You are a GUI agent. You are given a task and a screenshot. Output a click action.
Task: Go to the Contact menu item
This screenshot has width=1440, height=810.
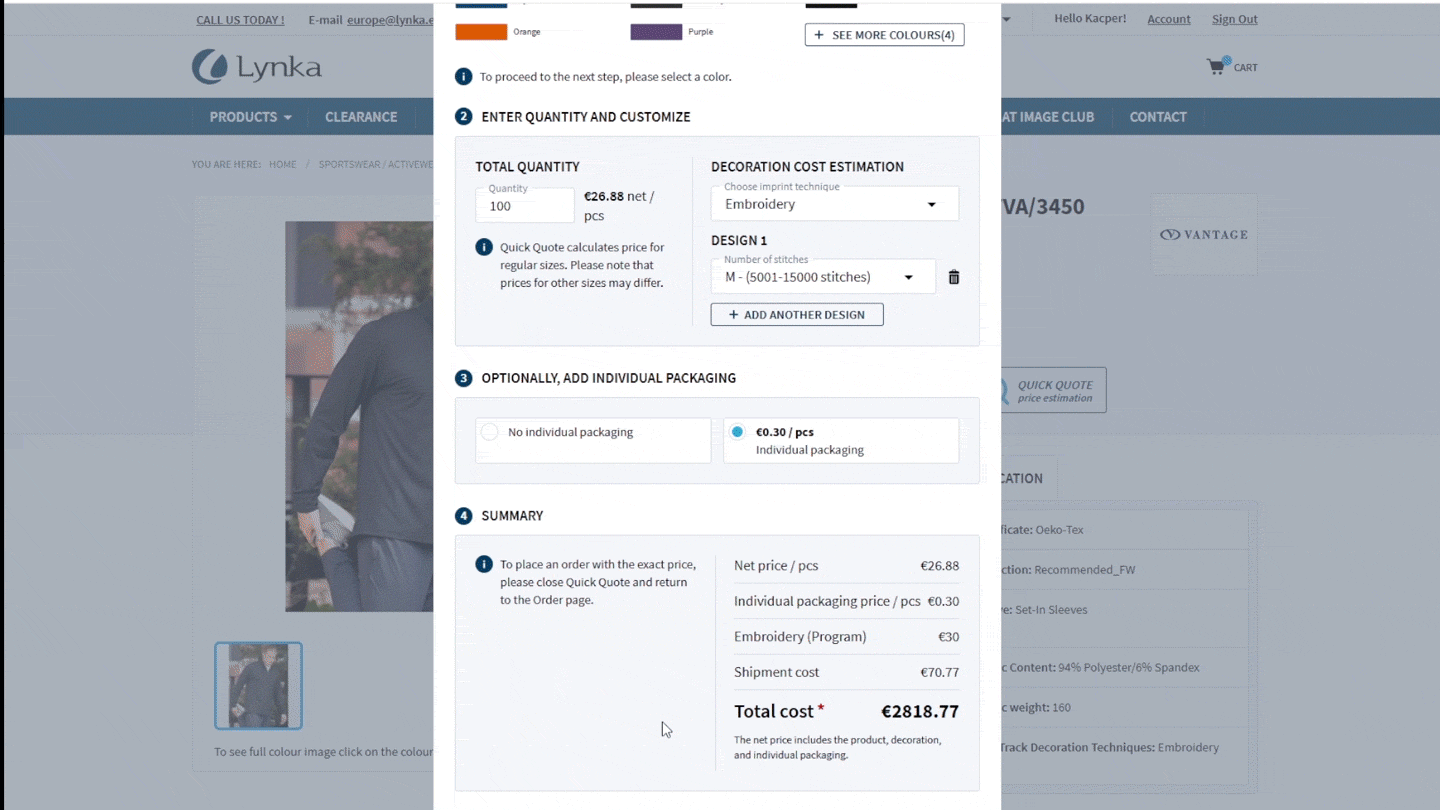[x=1157, y=117]
